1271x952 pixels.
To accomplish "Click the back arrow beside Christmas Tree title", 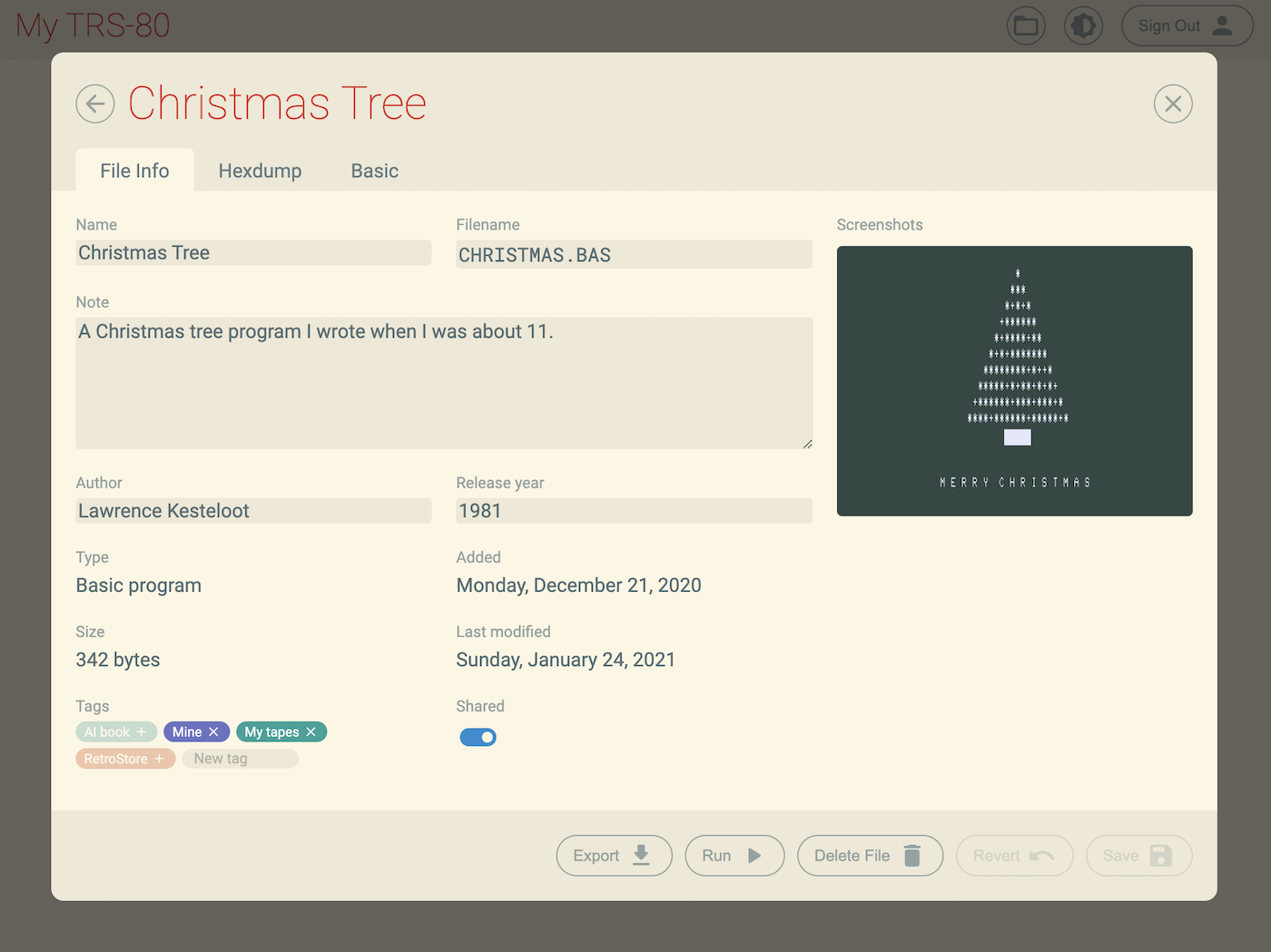I will 95,104.
